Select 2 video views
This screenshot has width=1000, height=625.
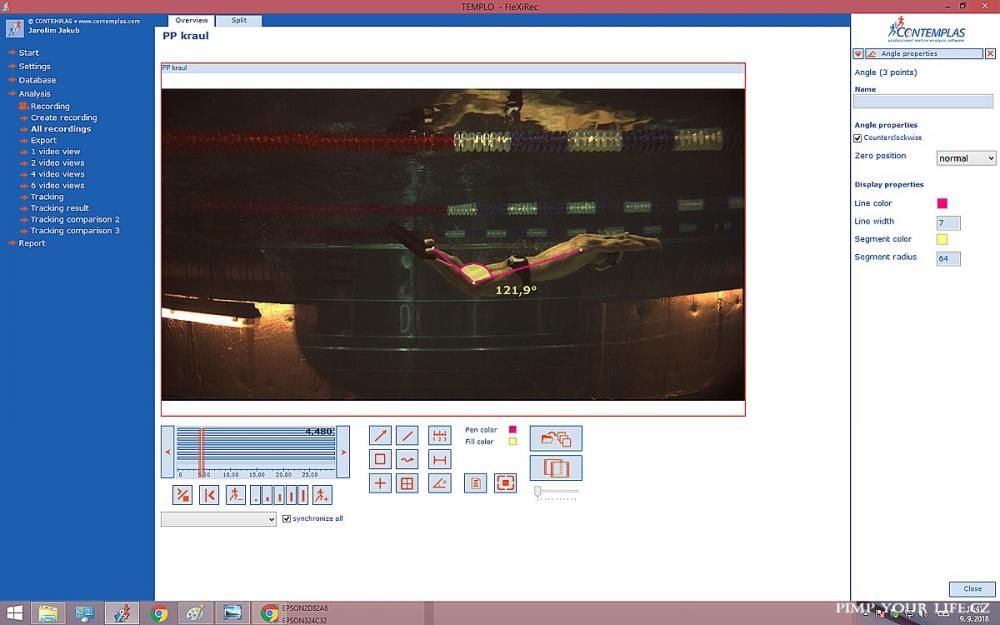tap(57, 163)
